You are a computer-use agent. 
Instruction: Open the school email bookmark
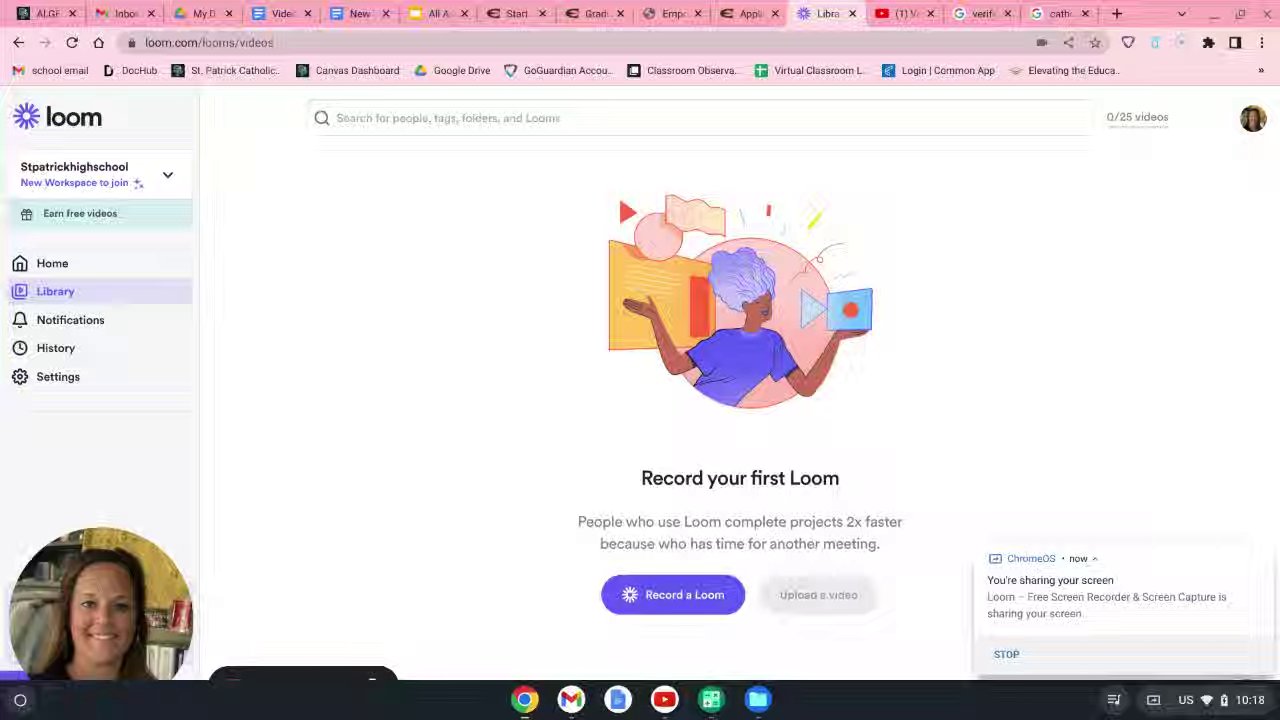[51, 71]
